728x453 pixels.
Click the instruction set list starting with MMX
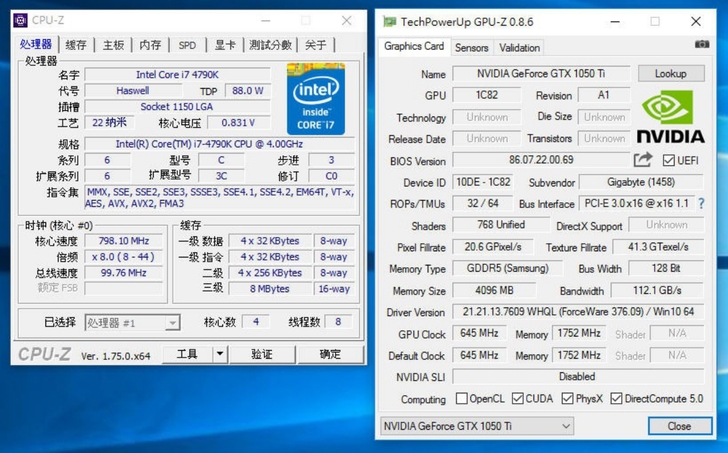220,198
